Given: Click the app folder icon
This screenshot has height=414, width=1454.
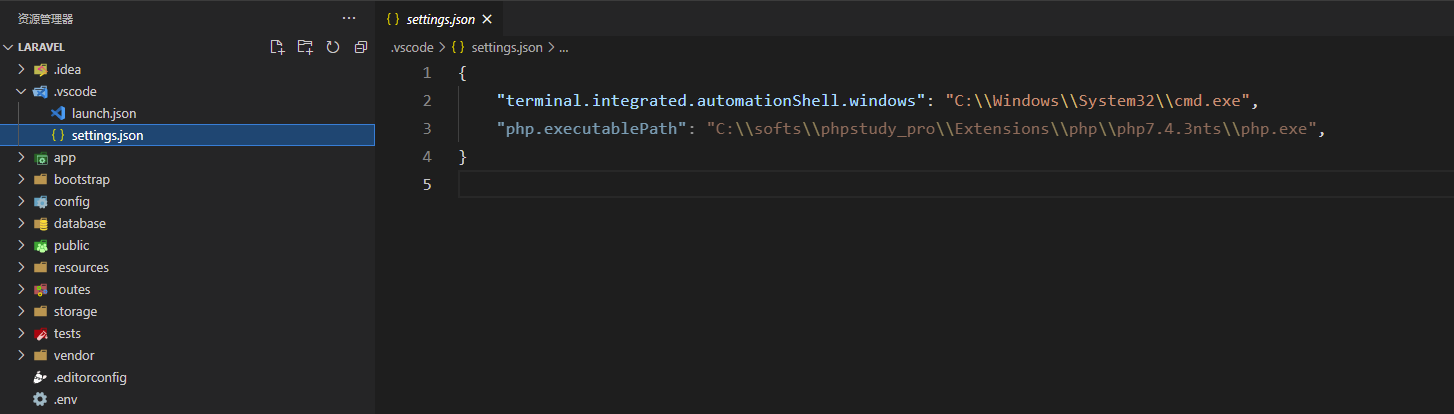Looking at the screenshot, I should pyautogui.click(x=41, y=157).
